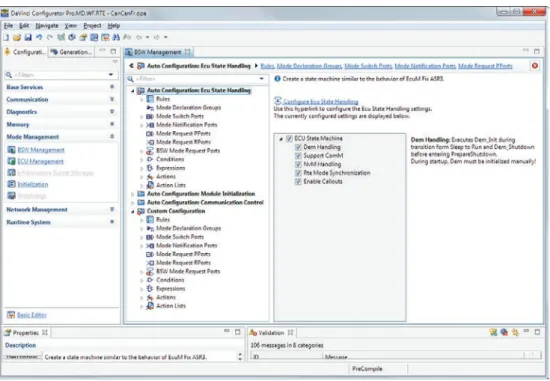Click the Undo arrow in toolbar
The height and width of the screenshot is (381, 550).
[x=39, y=37]
